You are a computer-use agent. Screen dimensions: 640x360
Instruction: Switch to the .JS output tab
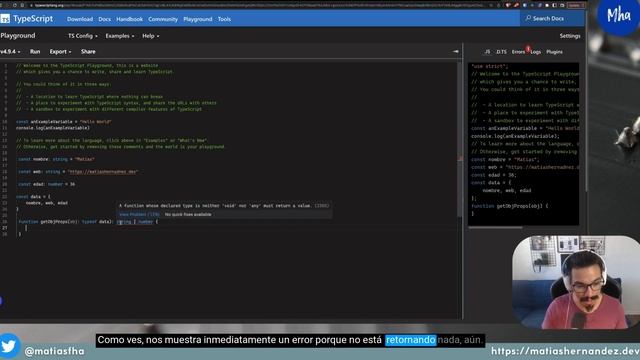point(487,52)
